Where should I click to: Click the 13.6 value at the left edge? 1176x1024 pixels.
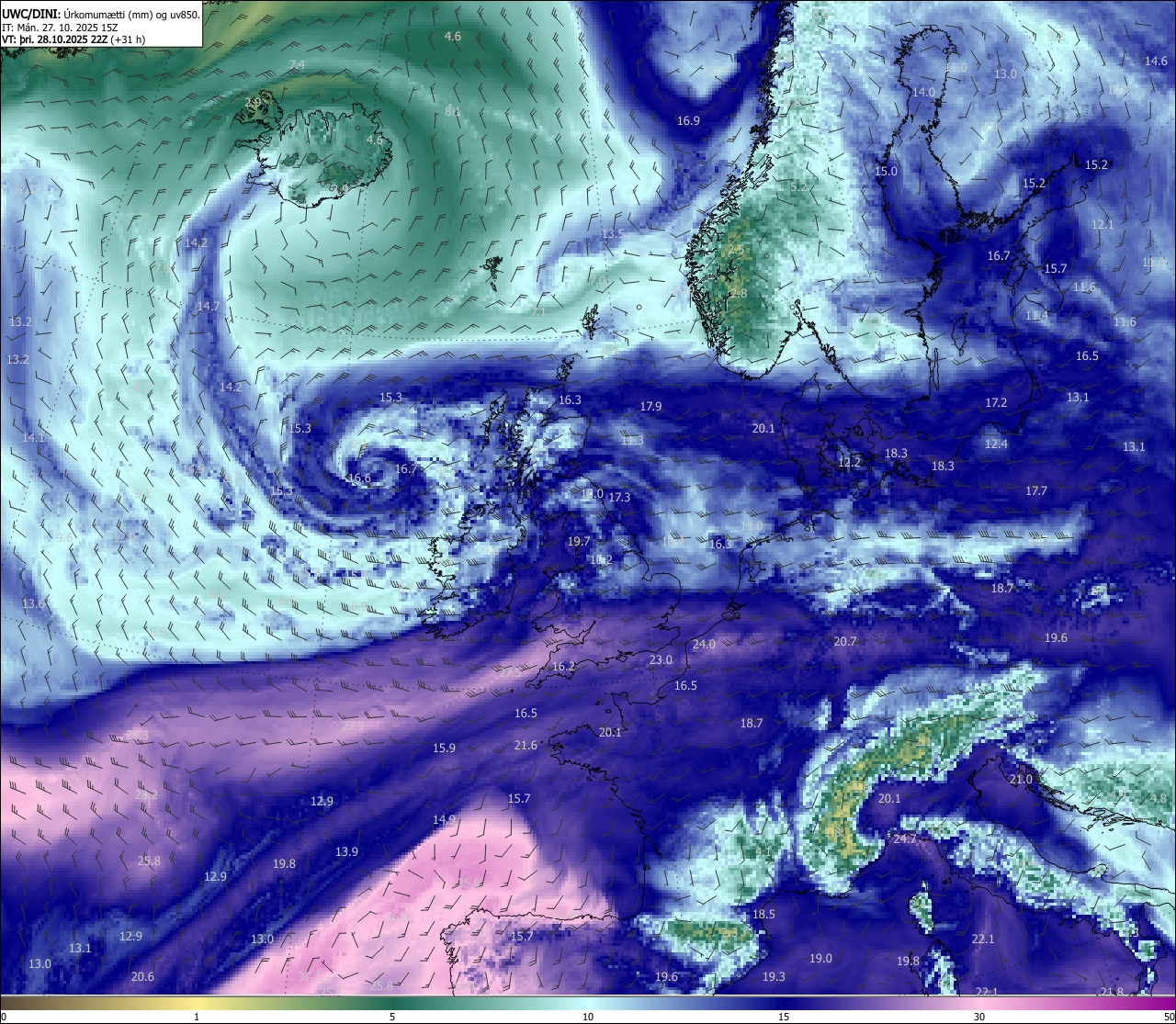[33, 604]
